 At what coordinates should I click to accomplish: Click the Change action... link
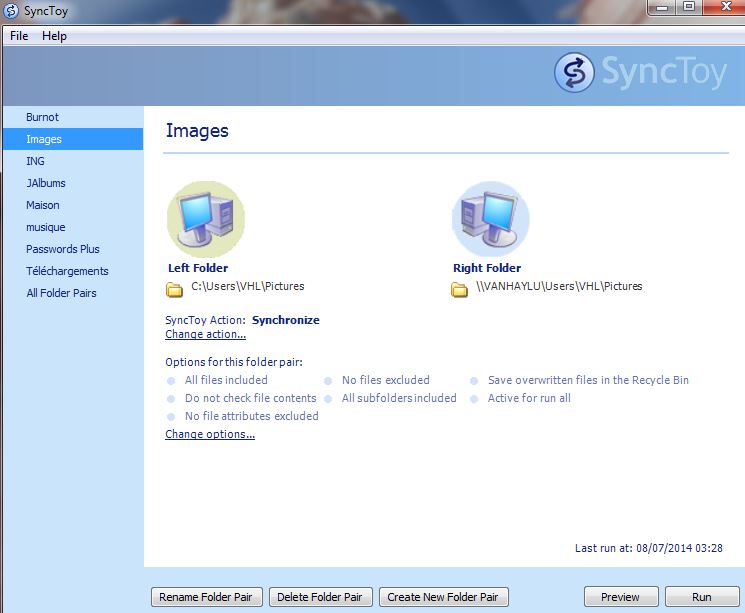[x=205, y=334]
